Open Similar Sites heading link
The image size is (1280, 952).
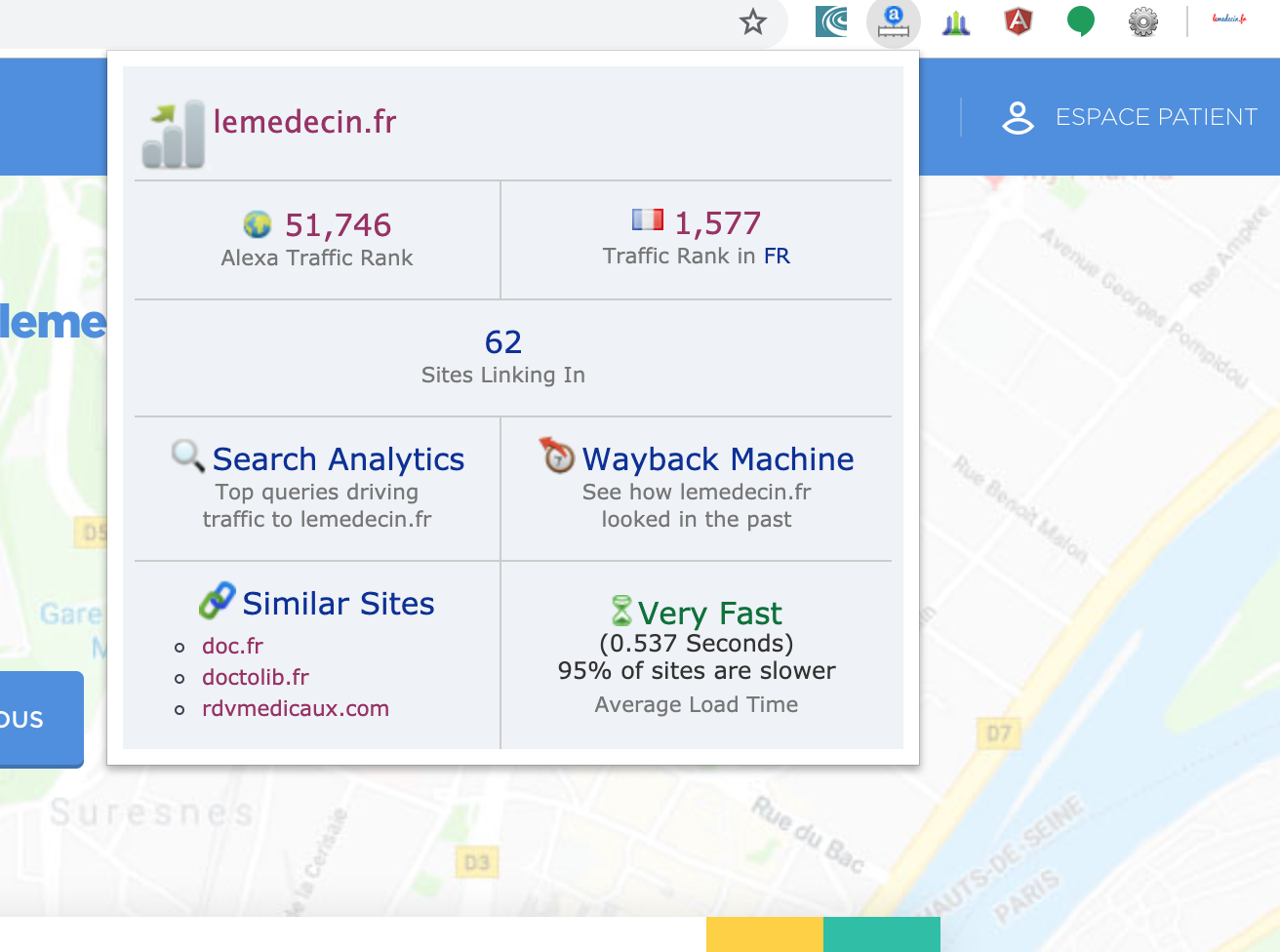click(x=338, y=604)
